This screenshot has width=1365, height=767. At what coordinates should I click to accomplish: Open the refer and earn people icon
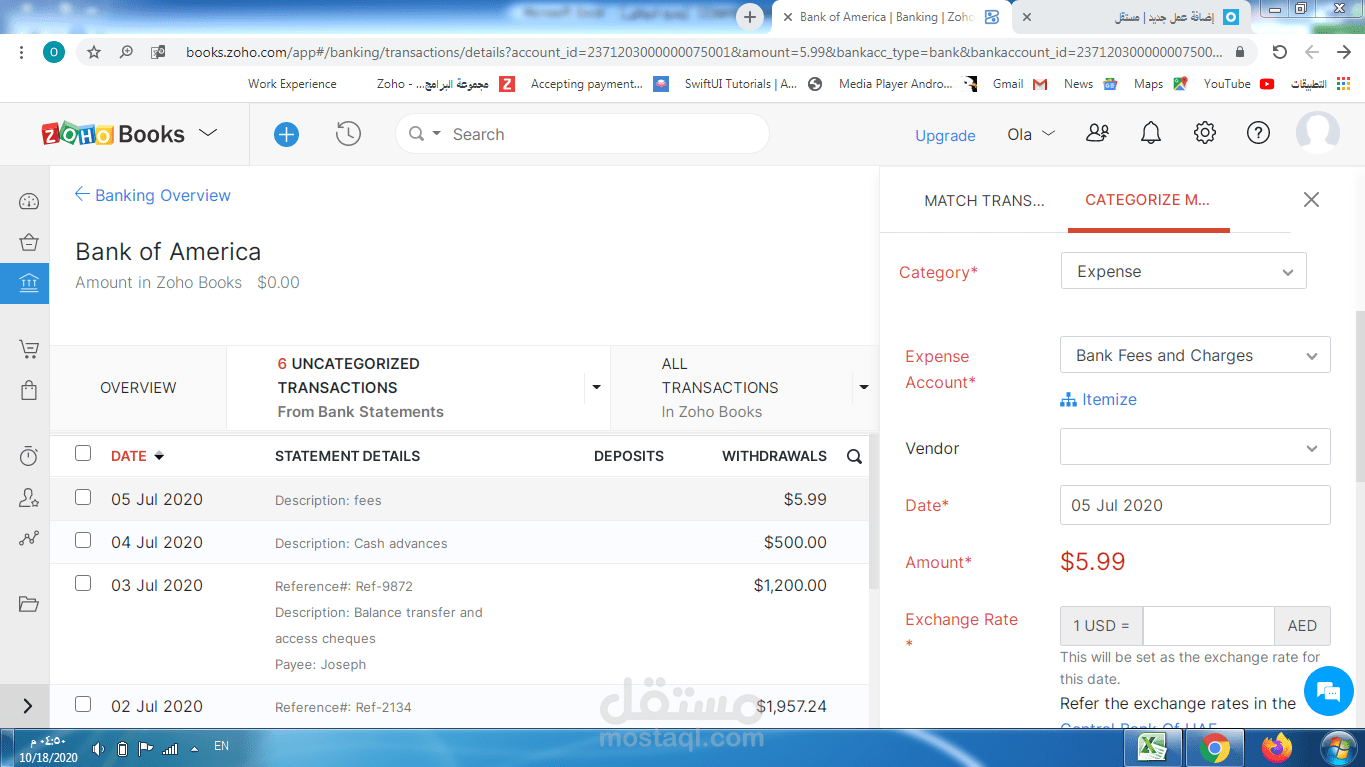point(1097,133)
